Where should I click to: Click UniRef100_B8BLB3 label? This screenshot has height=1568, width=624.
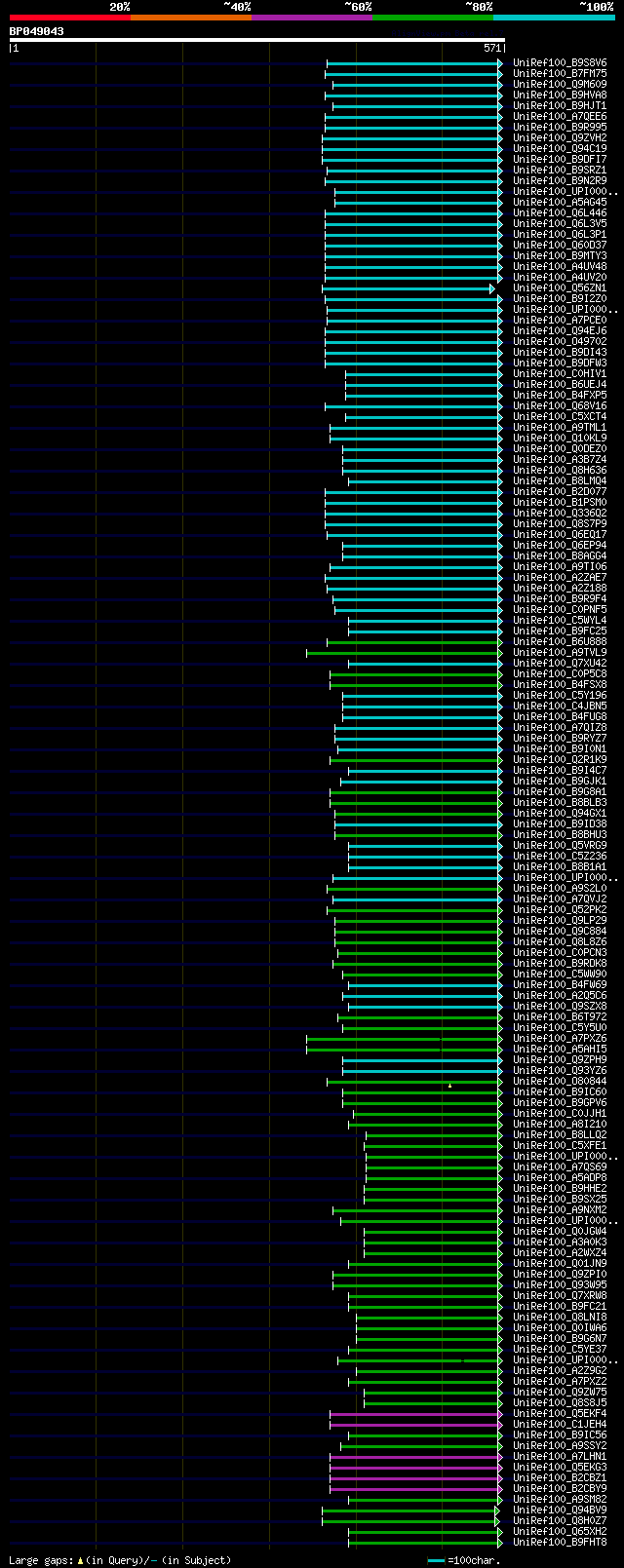[x=560, y=802]
